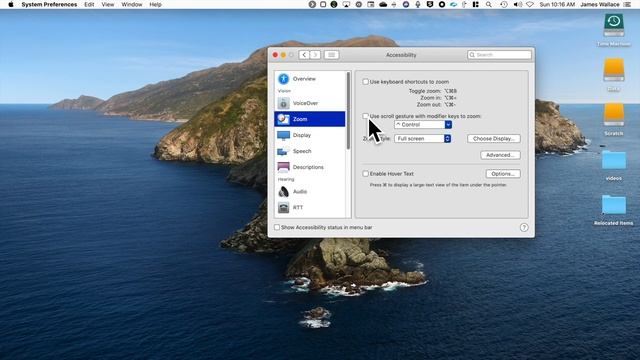The image size is (640, 360).
Task: Enable Use keyboard shortcuts to zoom
Action: pos(365,82)
